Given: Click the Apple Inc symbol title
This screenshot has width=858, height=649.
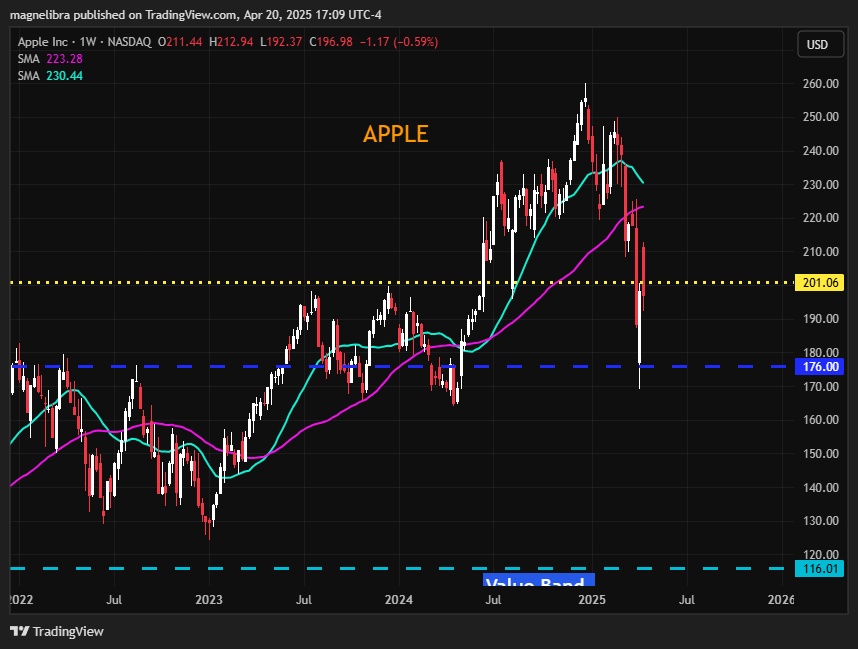Looking at the screenshot, I should tap(43, 42).
